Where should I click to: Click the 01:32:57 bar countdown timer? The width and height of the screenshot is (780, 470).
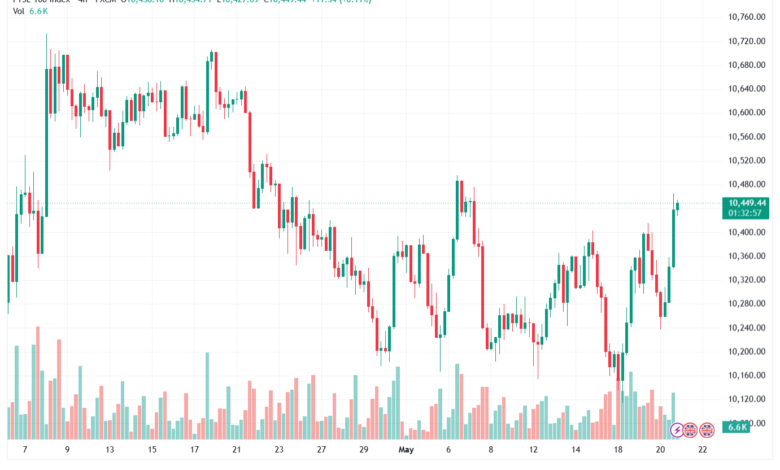tap(745, 213)
